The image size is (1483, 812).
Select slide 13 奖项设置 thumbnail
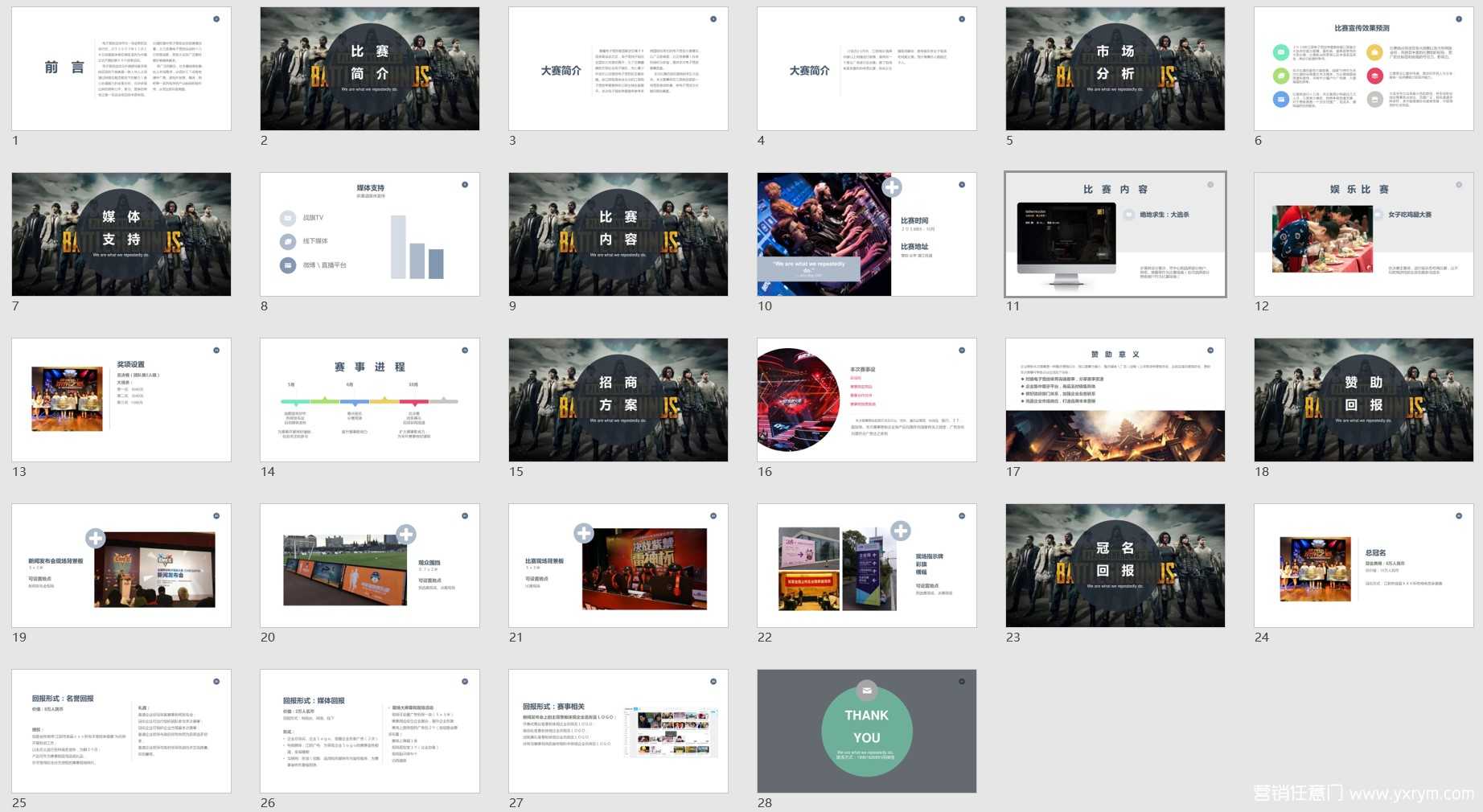(121, 400)
